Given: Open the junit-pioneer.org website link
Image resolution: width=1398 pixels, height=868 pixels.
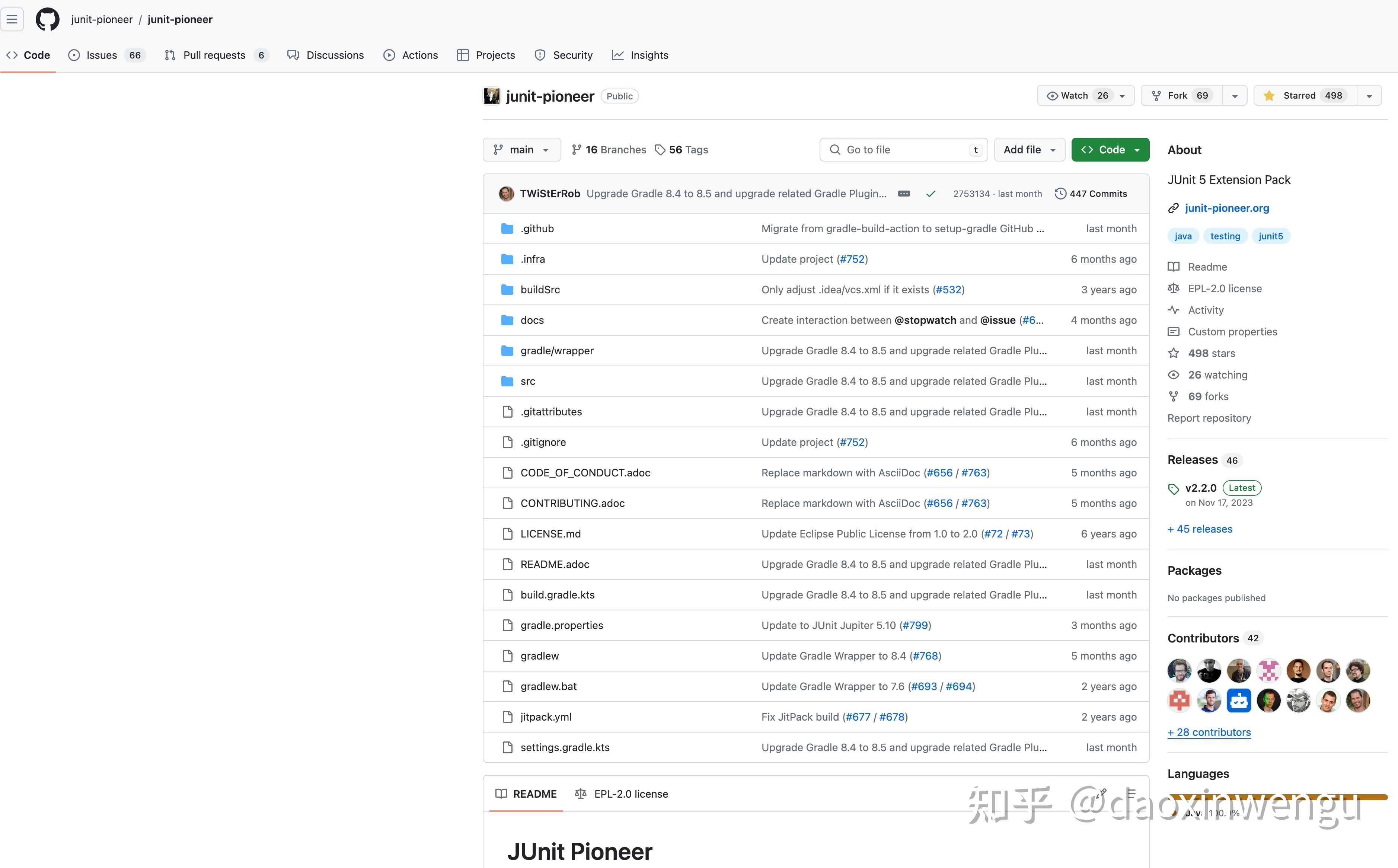Looking at the screenshot, I should (1226, 208).
